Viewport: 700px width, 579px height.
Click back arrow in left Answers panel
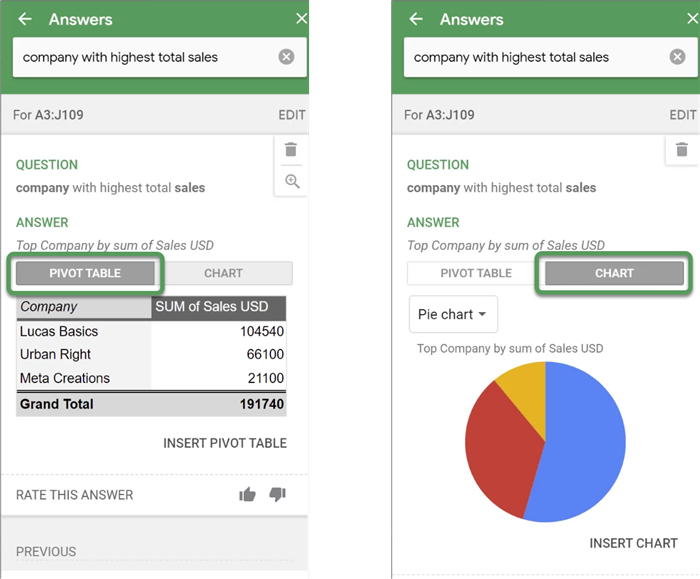click(25, 19)
